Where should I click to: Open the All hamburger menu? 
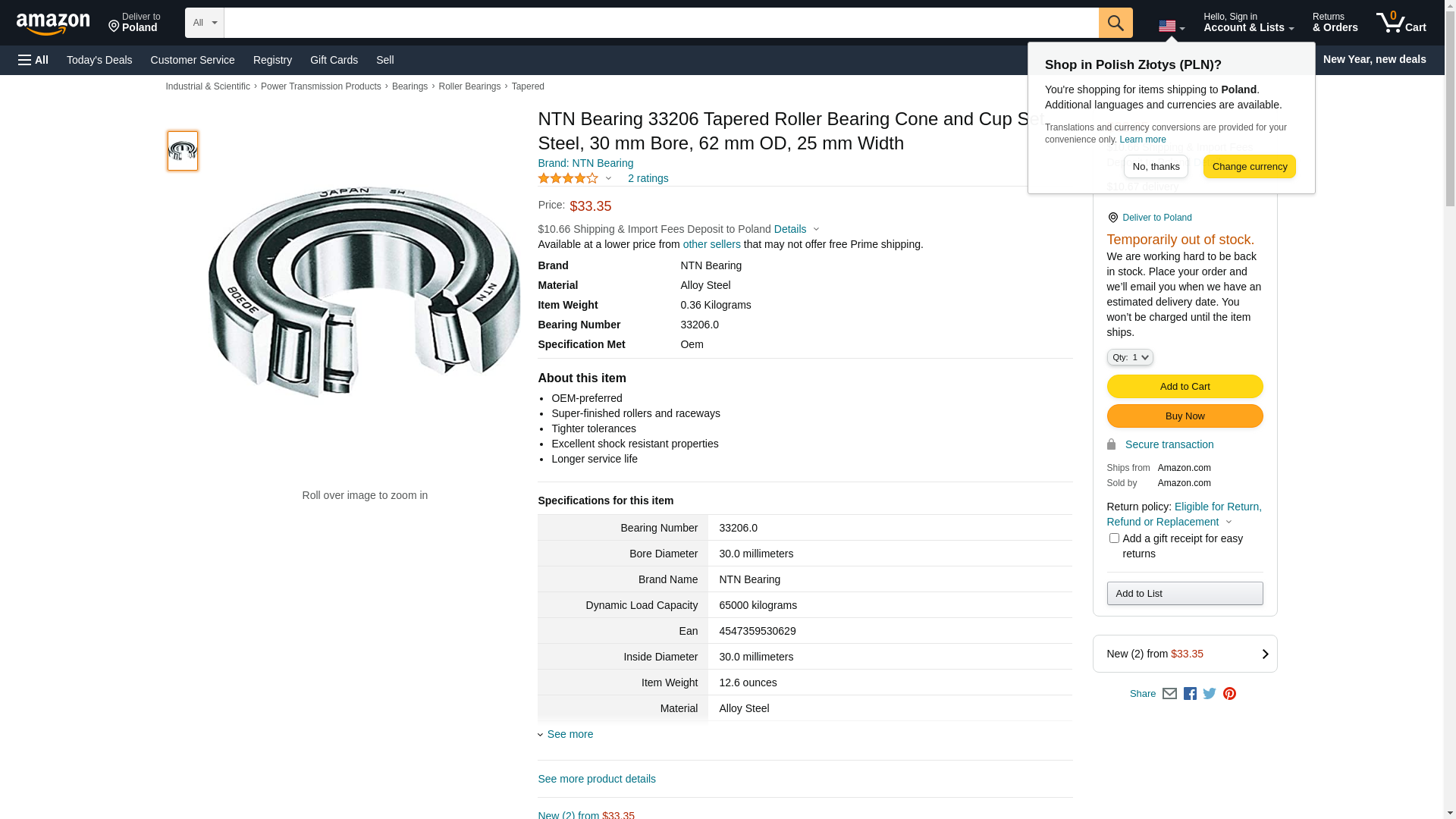point(33,60)
